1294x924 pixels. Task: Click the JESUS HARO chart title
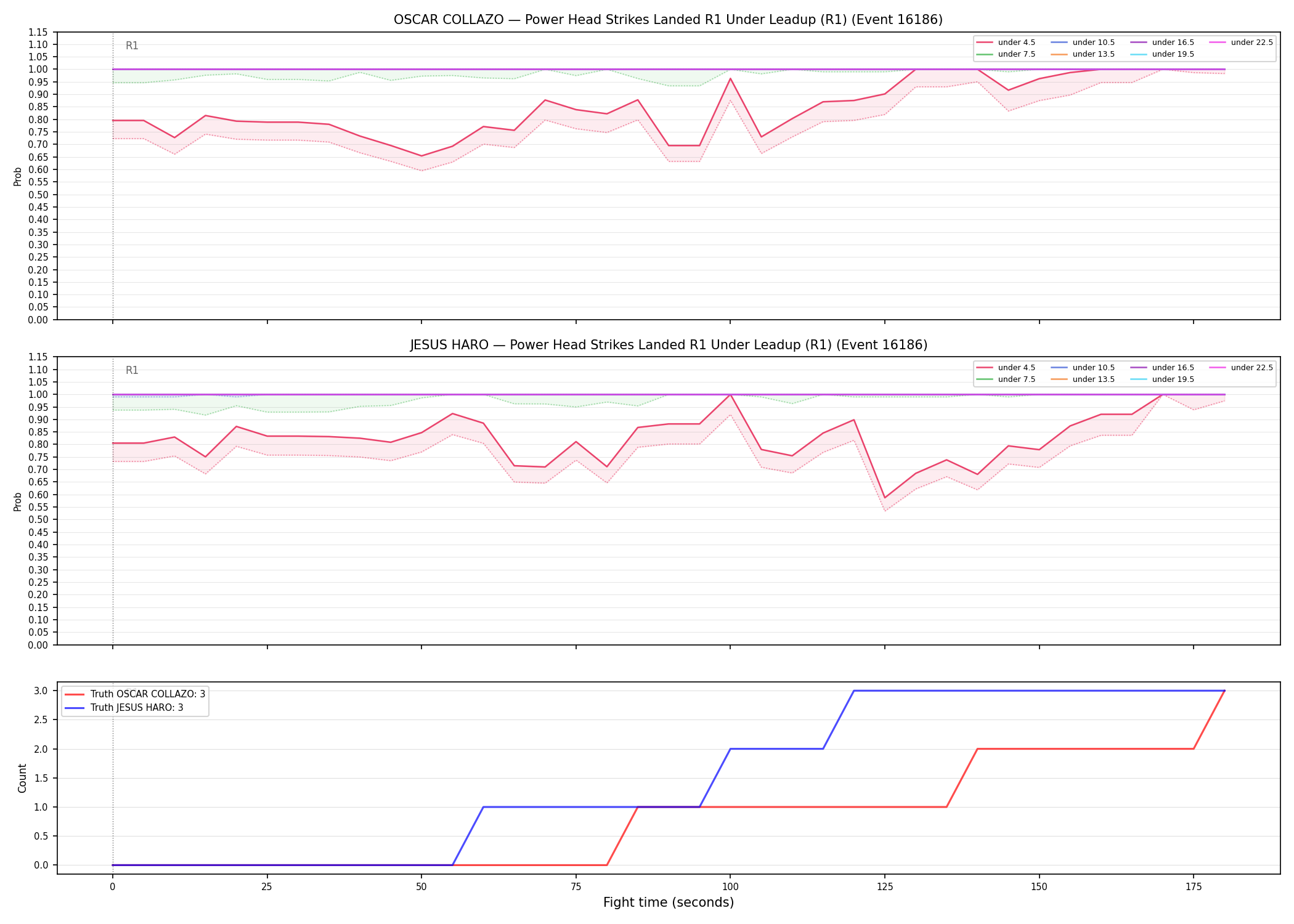[x=669, y=345]
